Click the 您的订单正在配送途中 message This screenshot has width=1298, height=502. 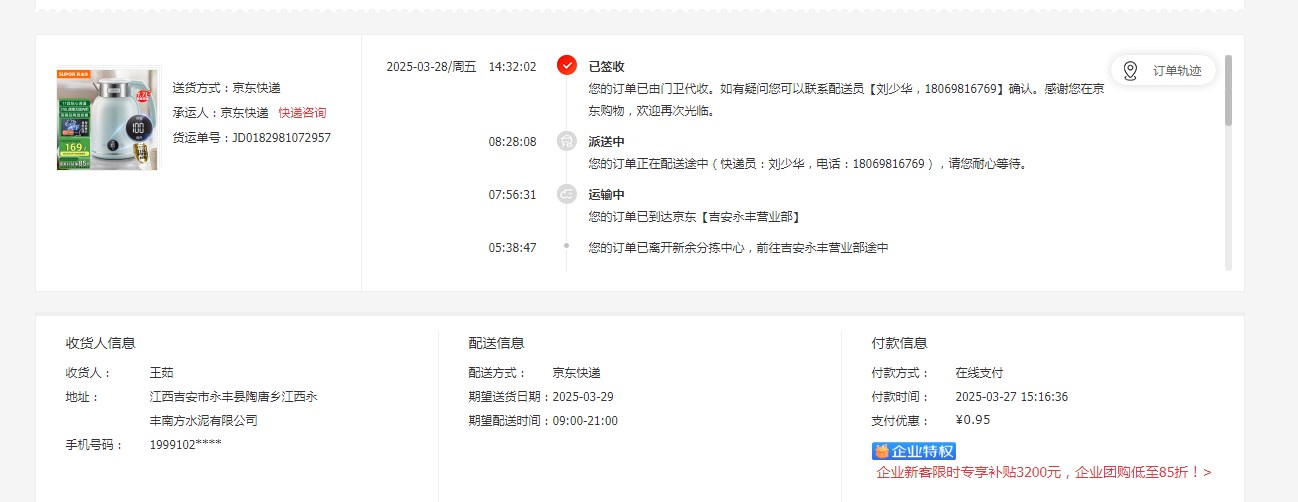point(808,163)
